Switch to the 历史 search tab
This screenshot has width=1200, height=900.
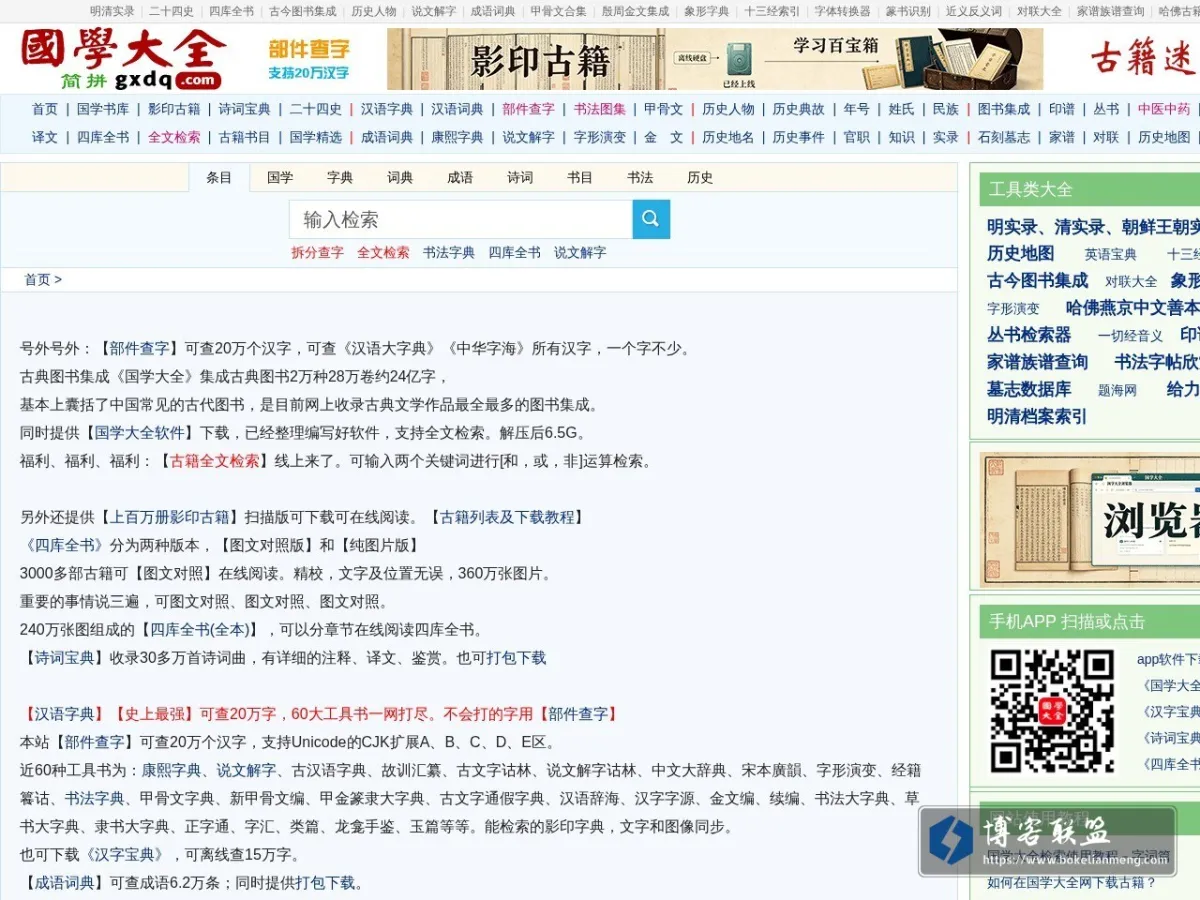700,177
